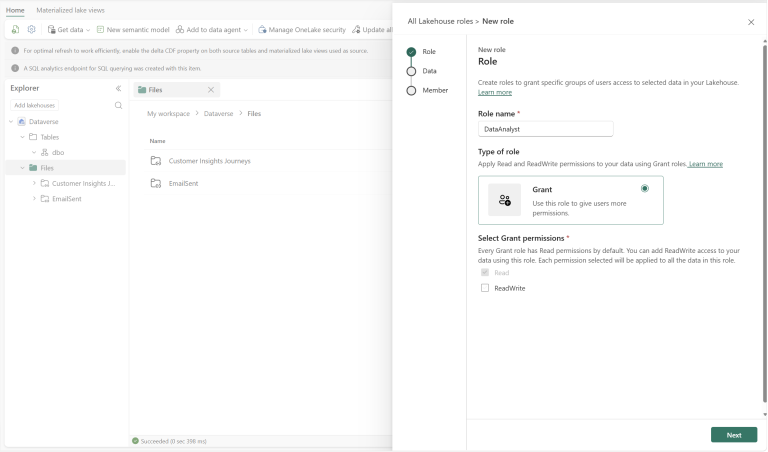Viewport: 768px width, 452px height.
Task: Click the Add lakehouses button
Action: click(34, 105)
